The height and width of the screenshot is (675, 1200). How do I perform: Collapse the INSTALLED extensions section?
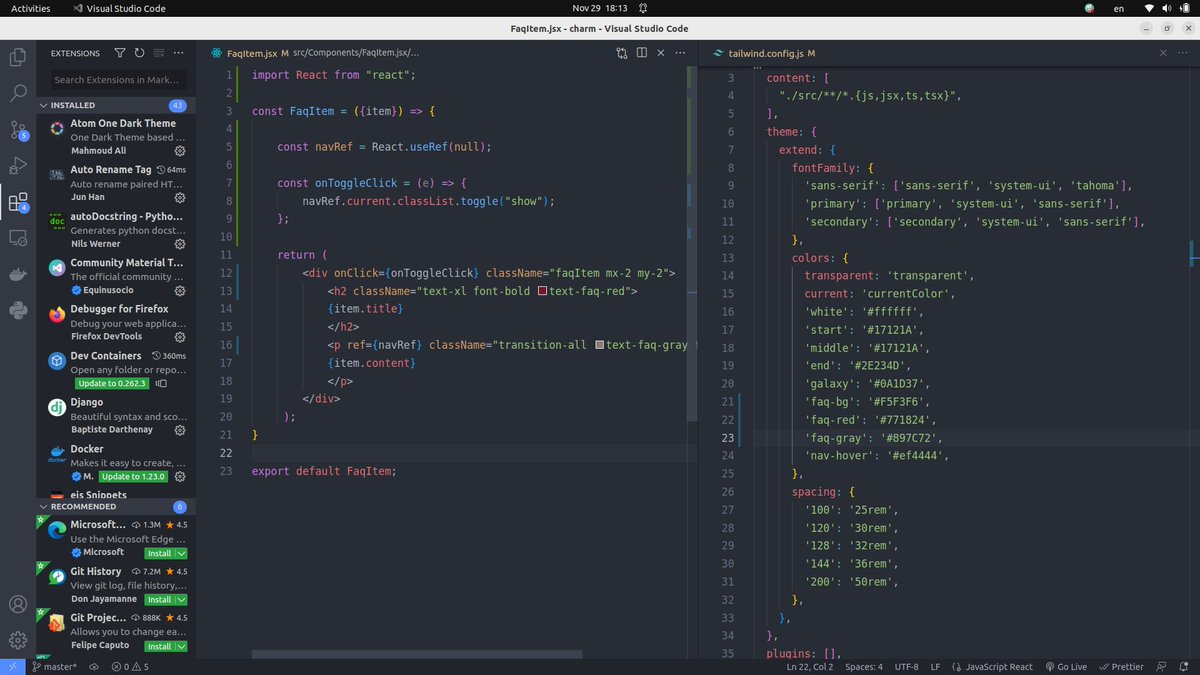(116, 105)
